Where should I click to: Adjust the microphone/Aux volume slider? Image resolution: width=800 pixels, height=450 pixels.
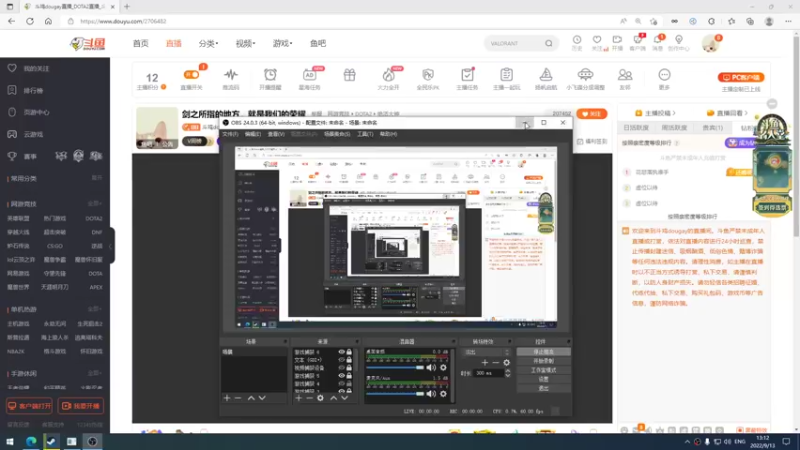[x=395, y=394]
